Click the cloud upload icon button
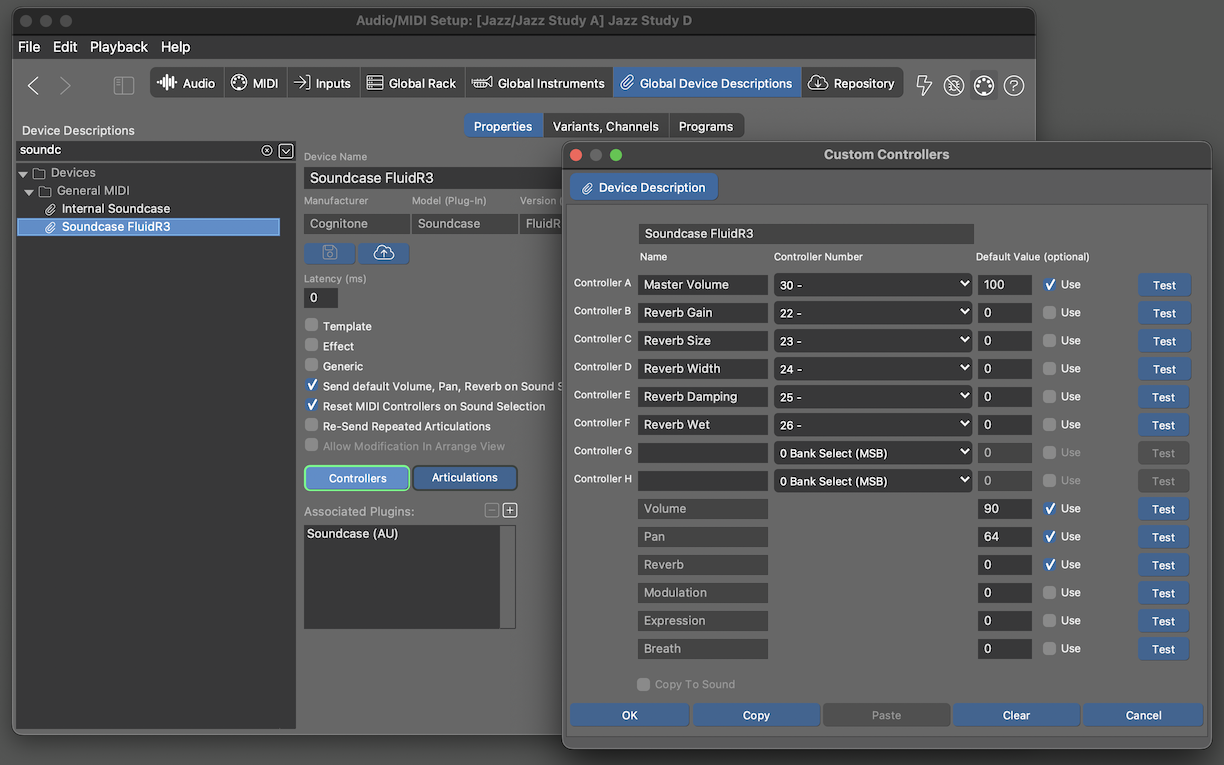 coord(384,254)
